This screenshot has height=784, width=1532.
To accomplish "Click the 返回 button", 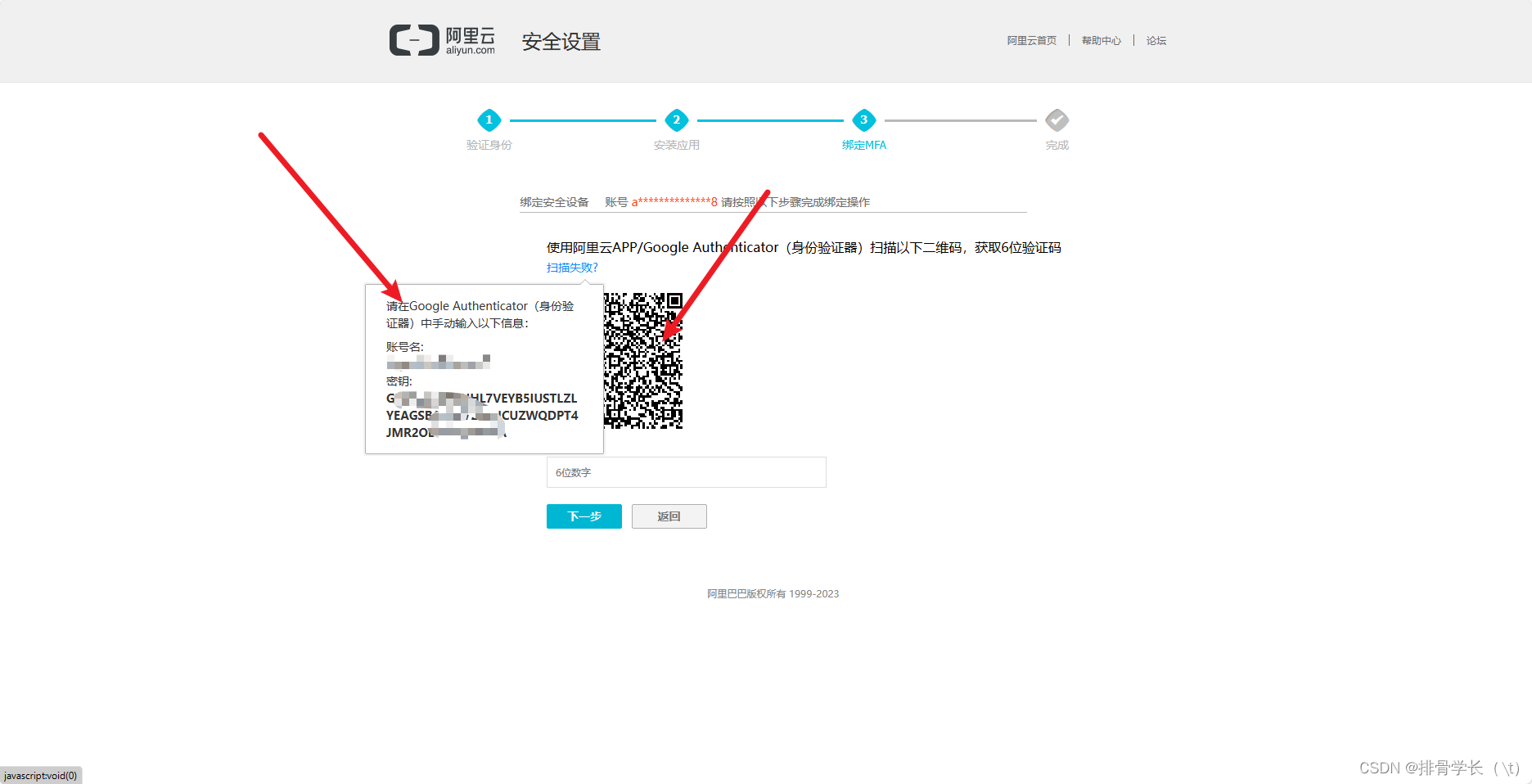I will (x=669, y=516).
